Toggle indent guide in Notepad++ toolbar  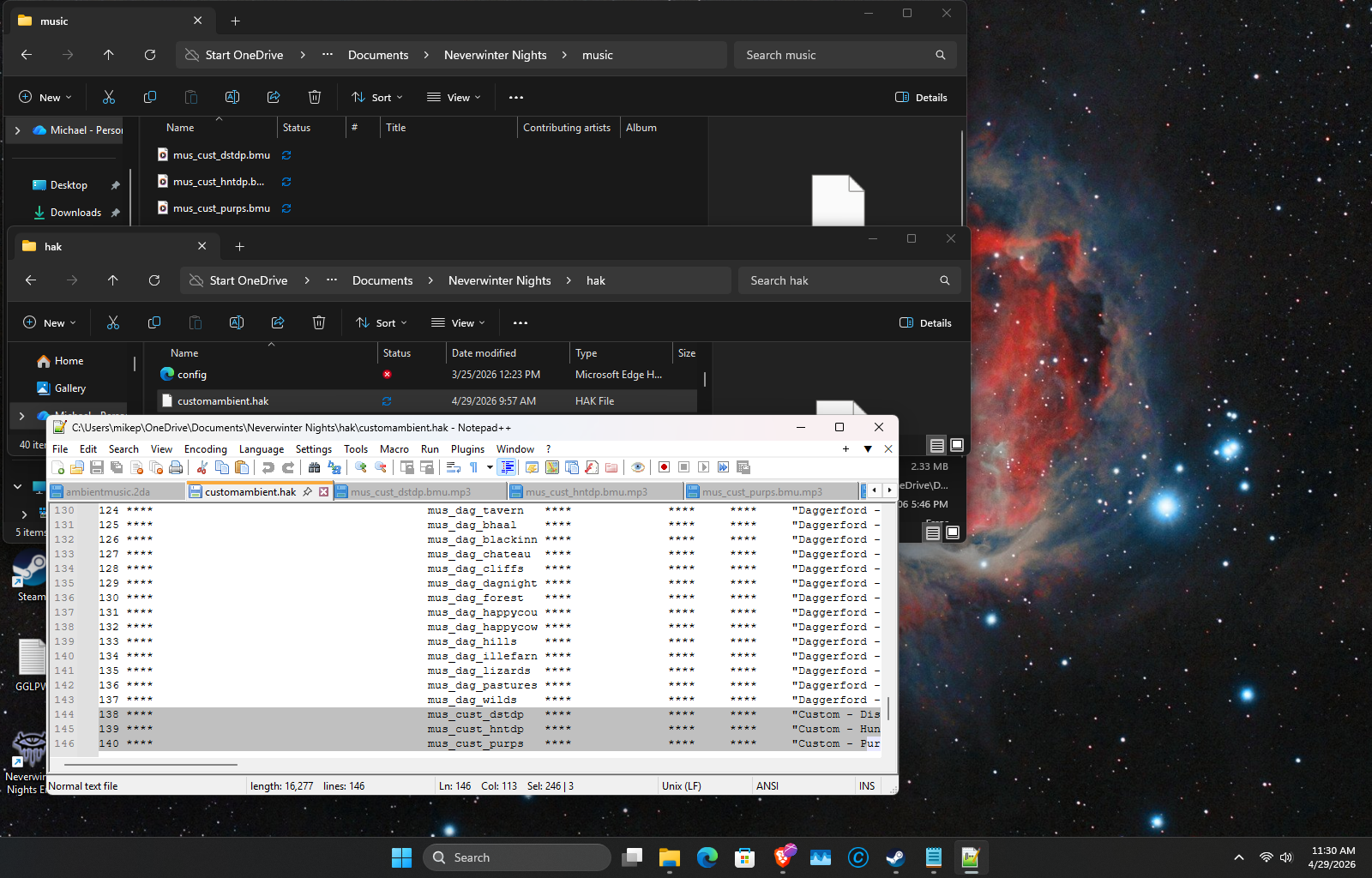point(507,467)
